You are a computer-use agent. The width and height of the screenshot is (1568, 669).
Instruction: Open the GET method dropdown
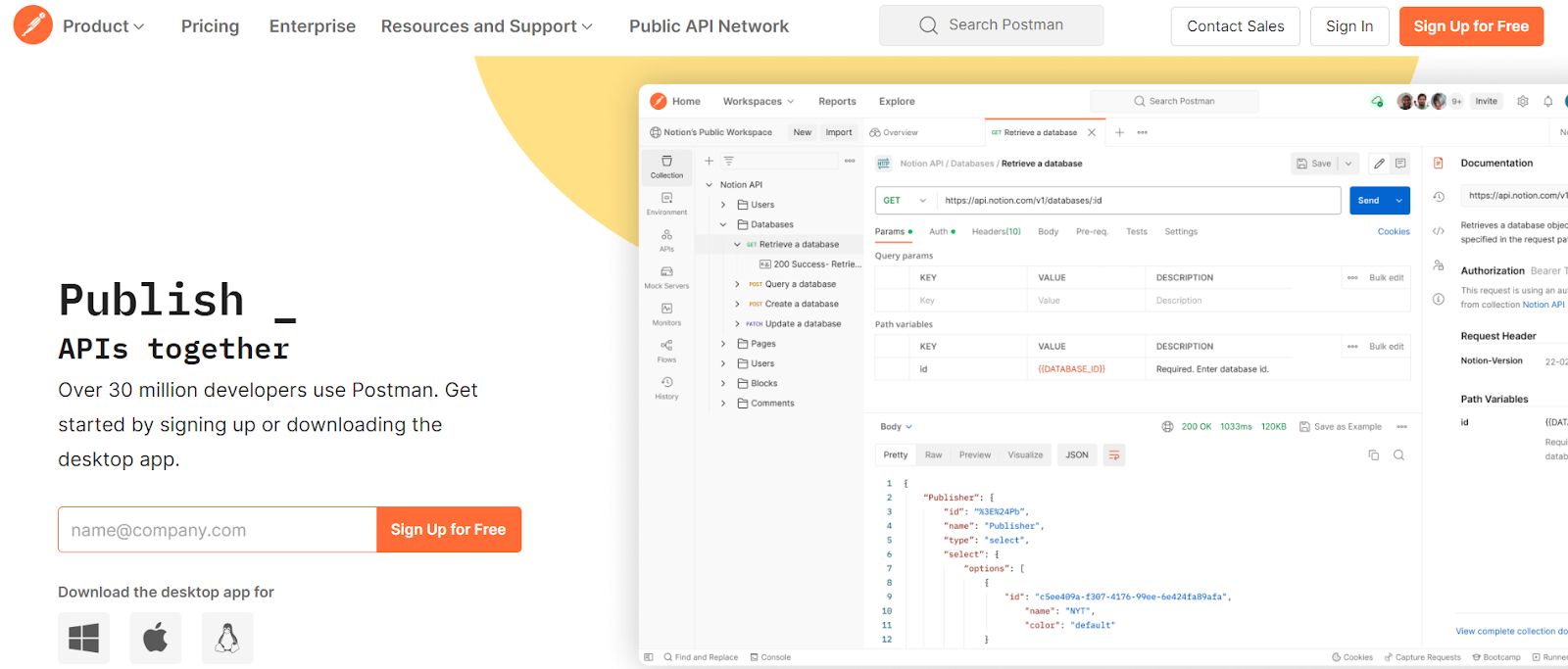click(905, 200)
